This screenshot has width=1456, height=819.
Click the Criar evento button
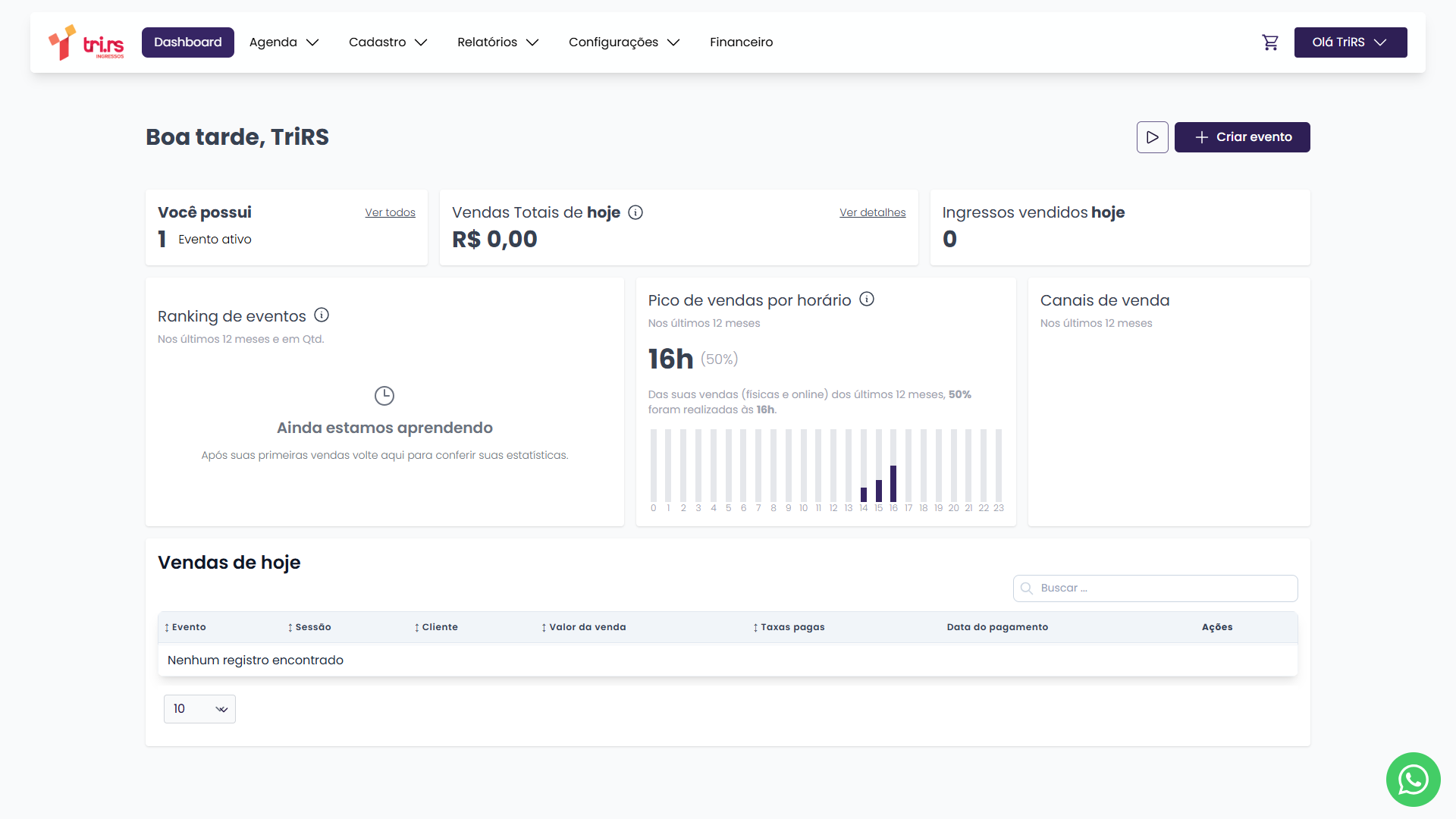[x=1241, y=137]
